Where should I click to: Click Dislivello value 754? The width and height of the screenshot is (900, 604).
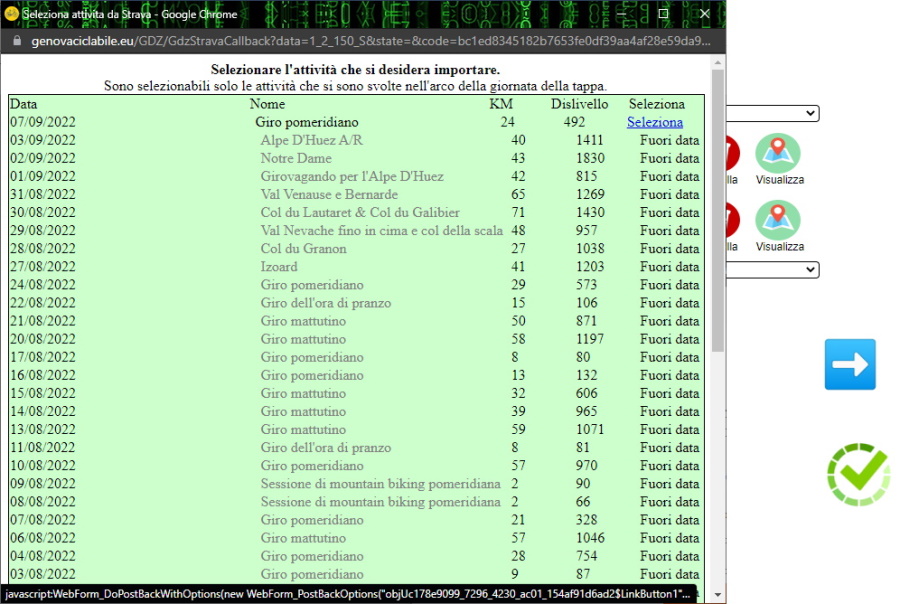[x=587, y=556]
